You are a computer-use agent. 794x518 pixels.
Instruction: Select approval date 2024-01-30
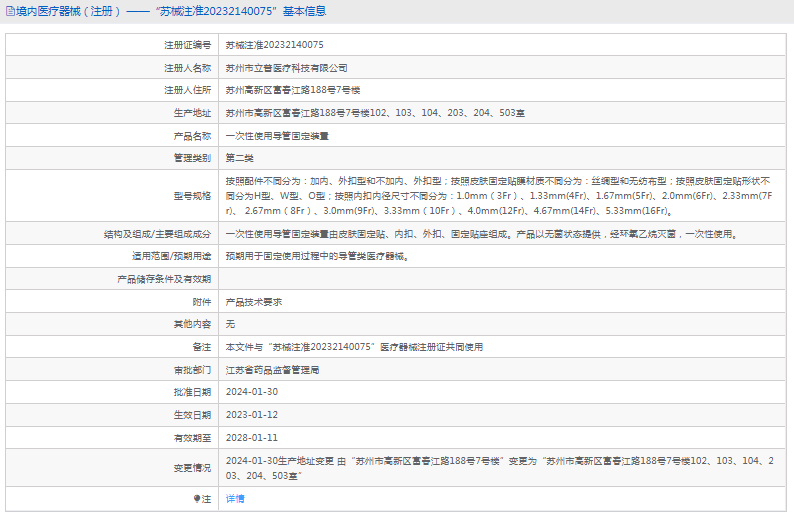pyautogui.click(x=252, y=392)
